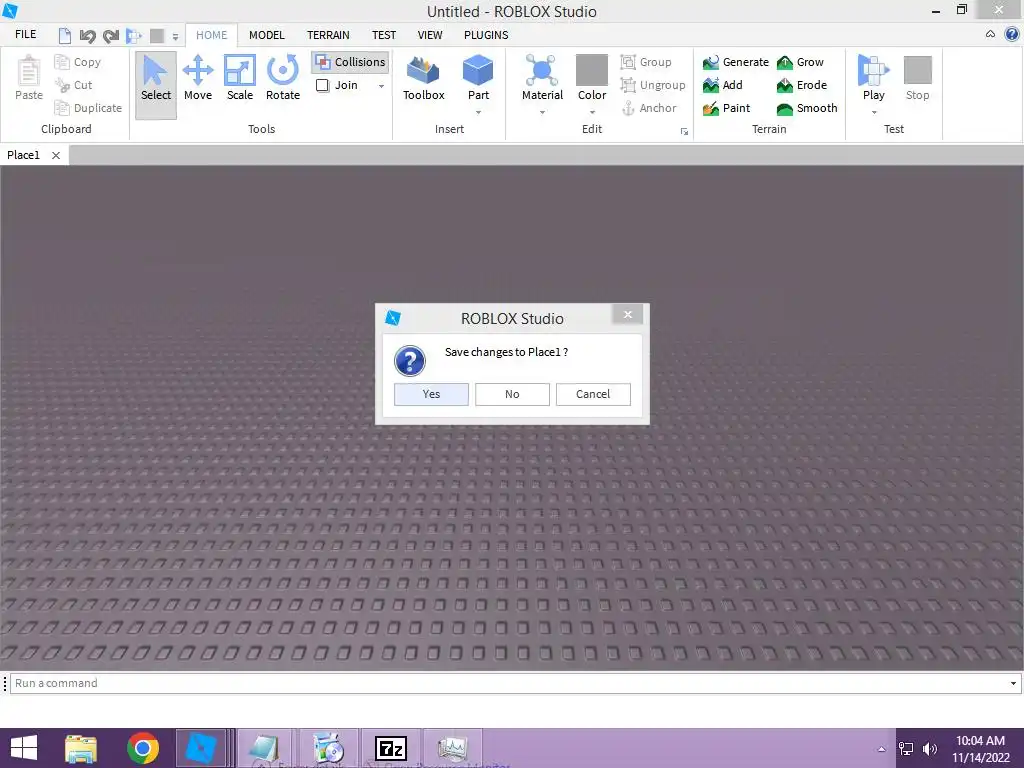Show hidden system tray icons

point(881,749)
